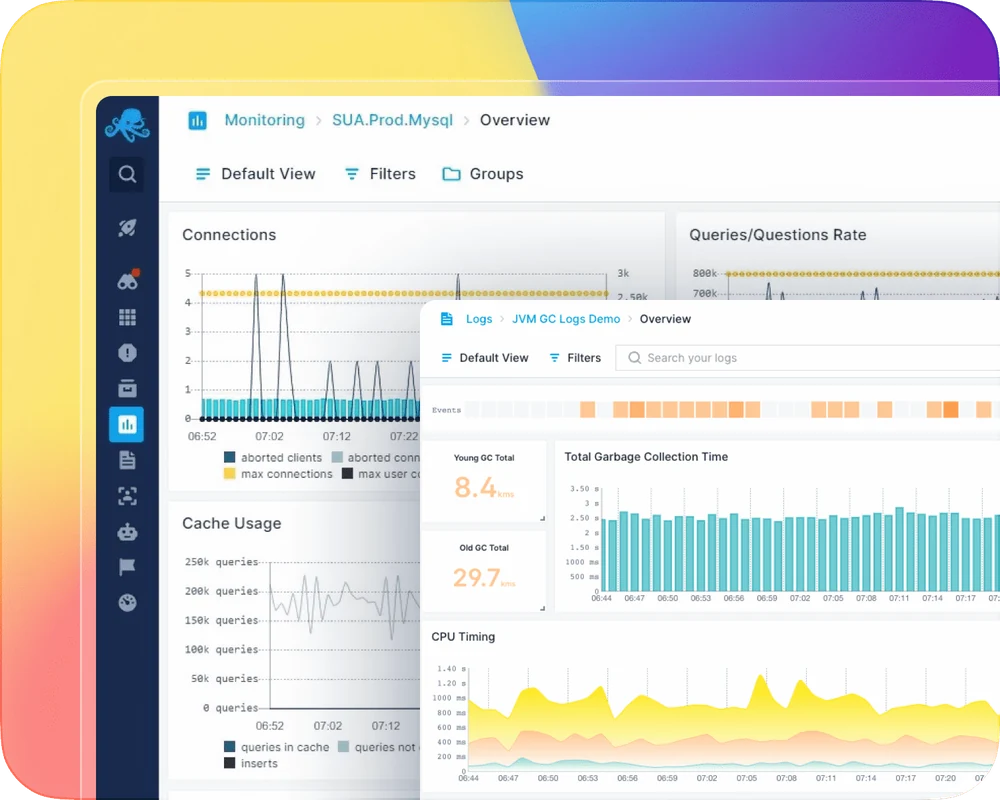Open Default View in Logs window
Image resolution: width=1000 pixels, height=800 pixels.
coord(485,358)
